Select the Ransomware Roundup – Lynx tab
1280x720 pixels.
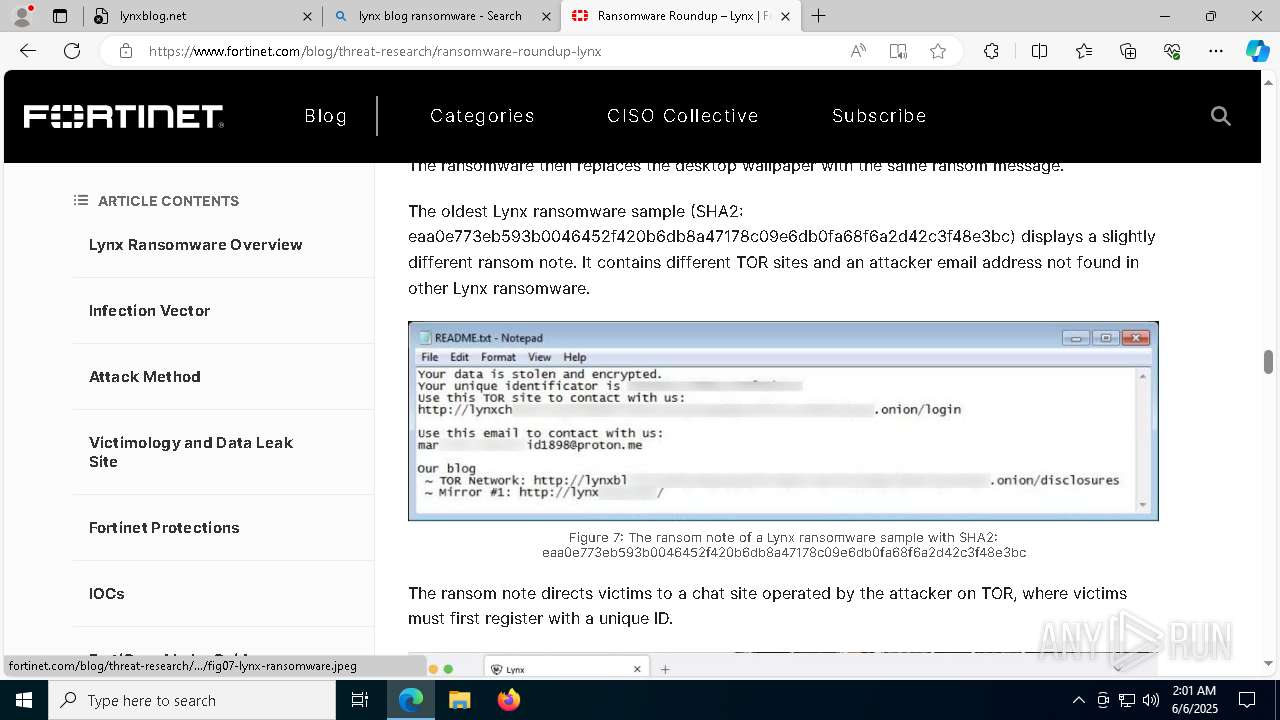pos(680,16)
